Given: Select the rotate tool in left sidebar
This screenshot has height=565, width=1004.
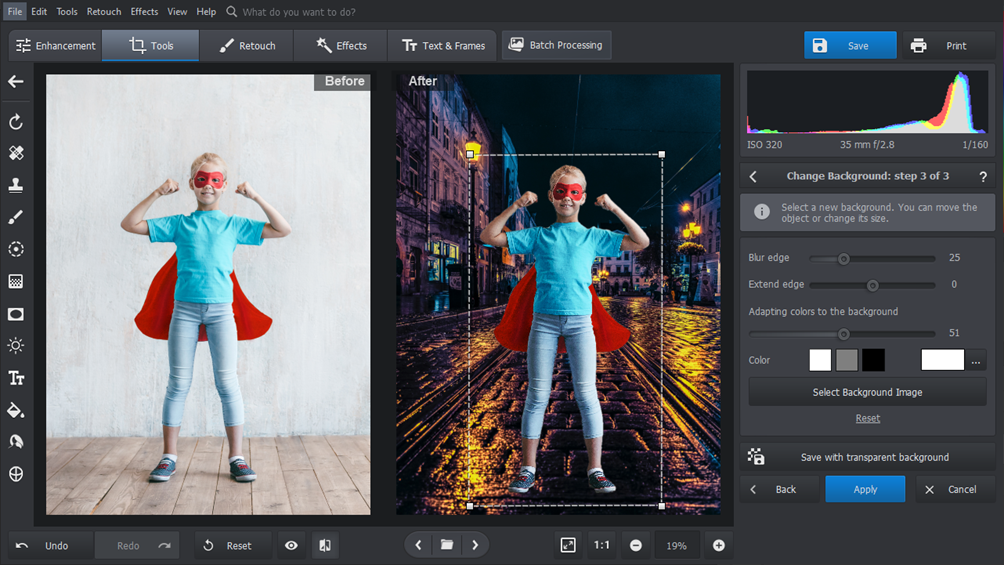Looking at the screenshot, I should 16,122.
